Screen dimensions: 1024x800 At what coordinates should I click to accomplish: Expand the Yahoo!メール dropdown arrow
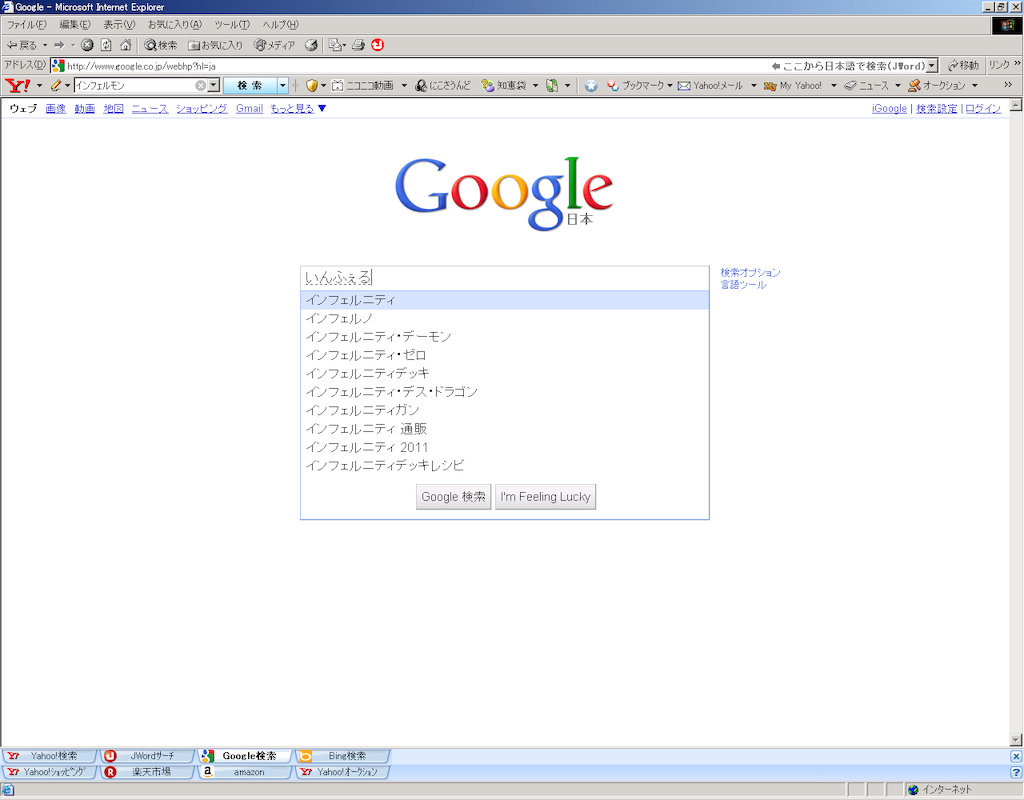point(754,86)
